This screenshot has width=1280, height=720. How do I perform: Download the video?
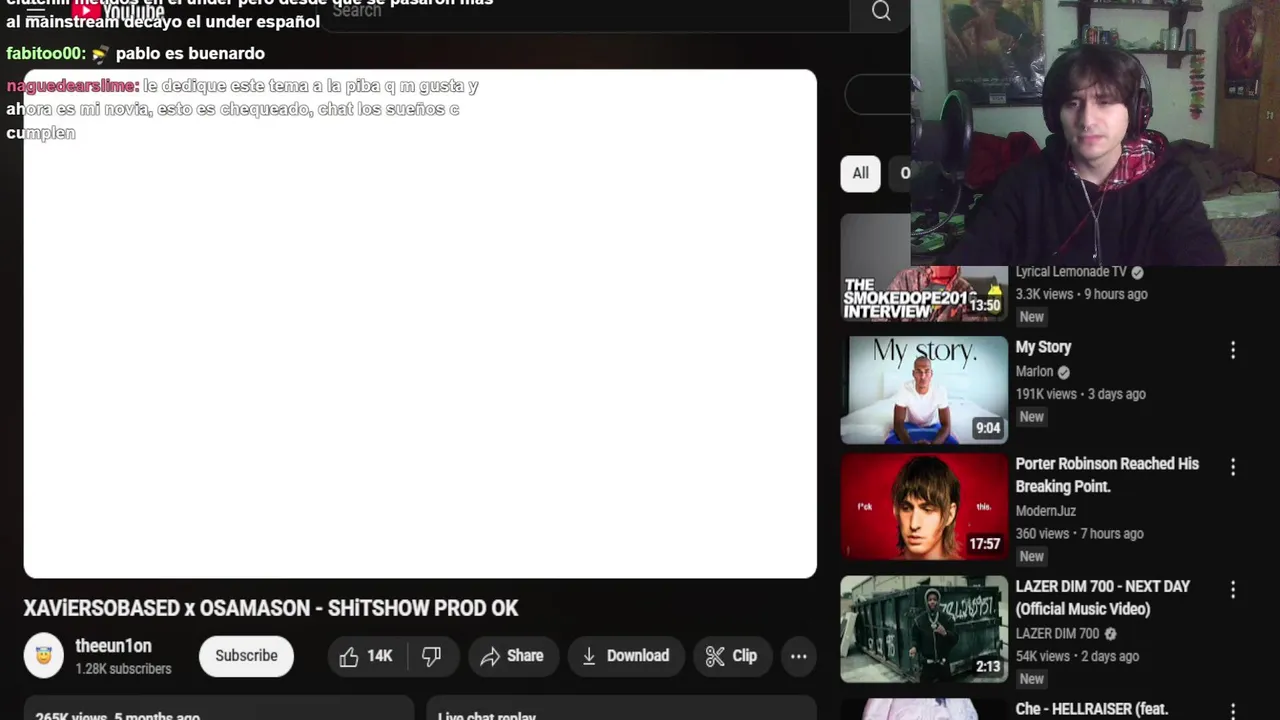(626, 656)
